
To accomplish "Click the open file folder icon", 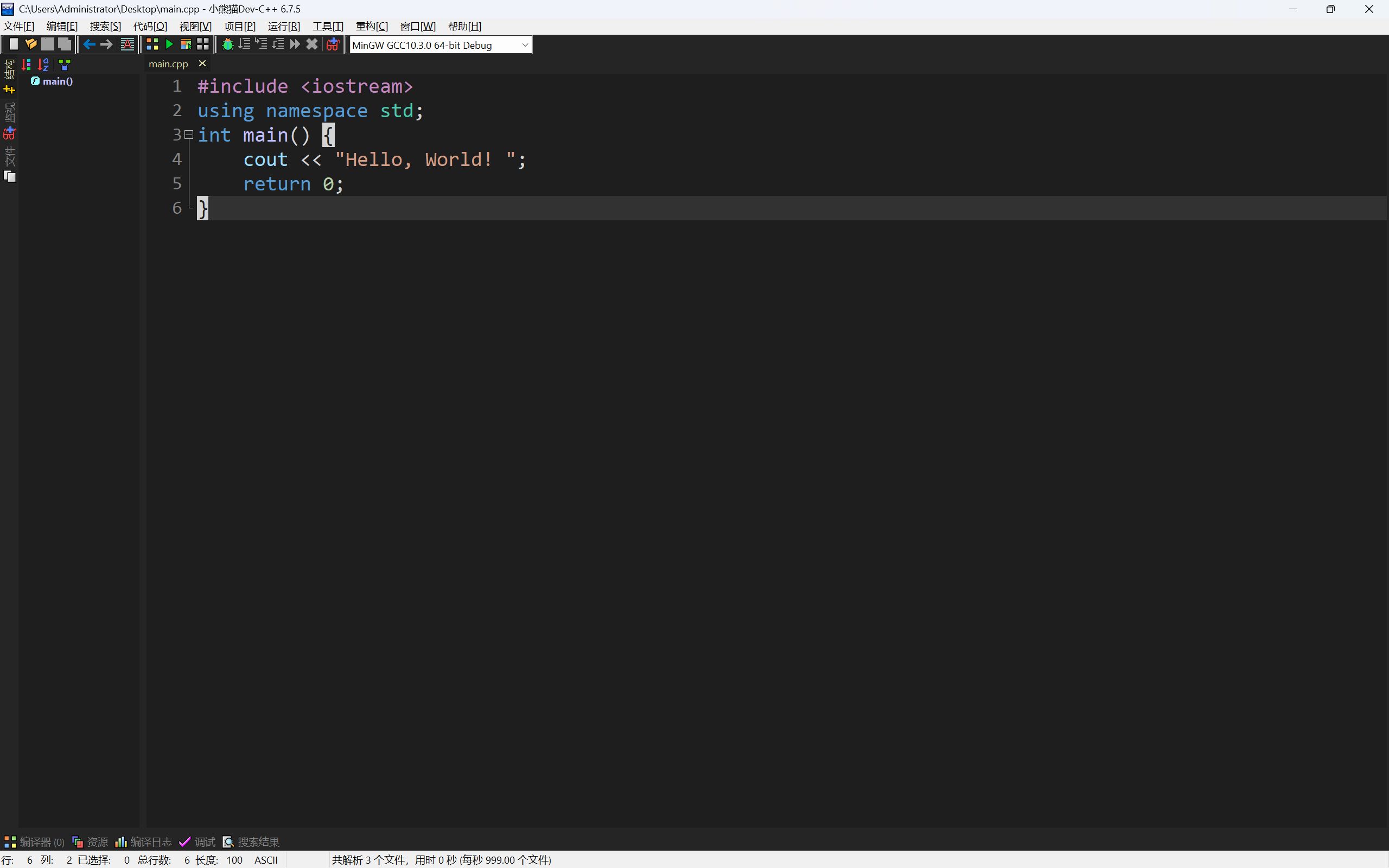I will pyautogui.click(x=31, y=44).
